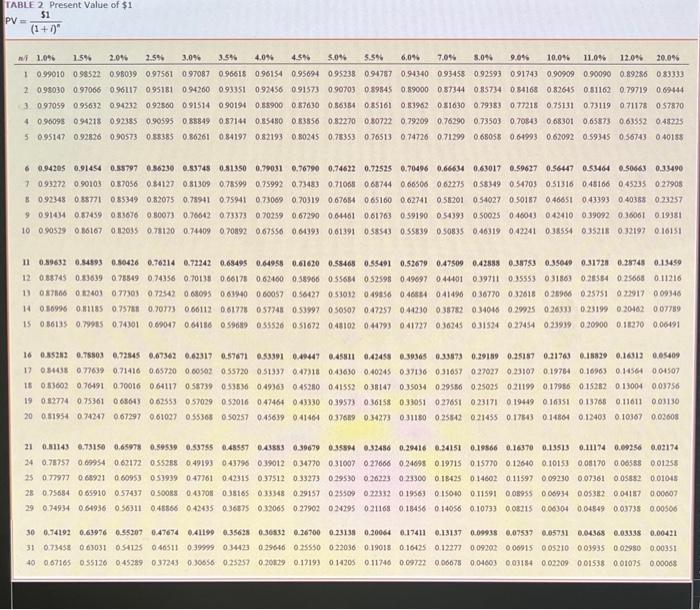
Task: Click the 0.74192 cell in row 30
Action: pos(57,533)
